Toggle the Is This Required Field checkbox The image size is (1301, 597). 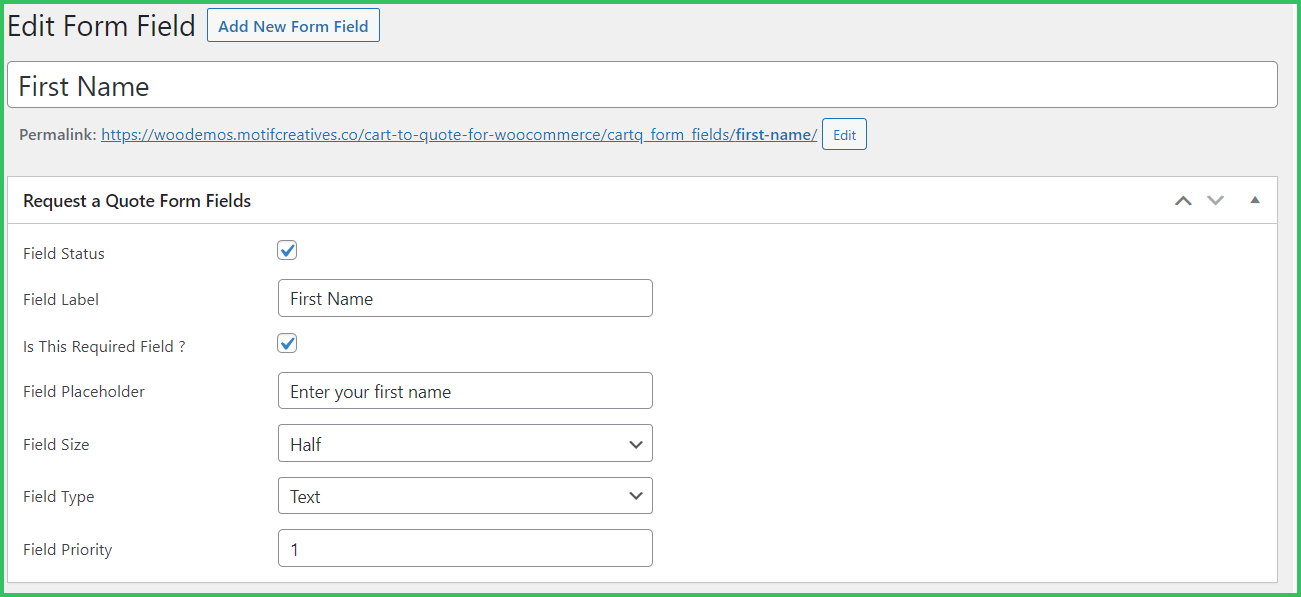coord(287,344)
